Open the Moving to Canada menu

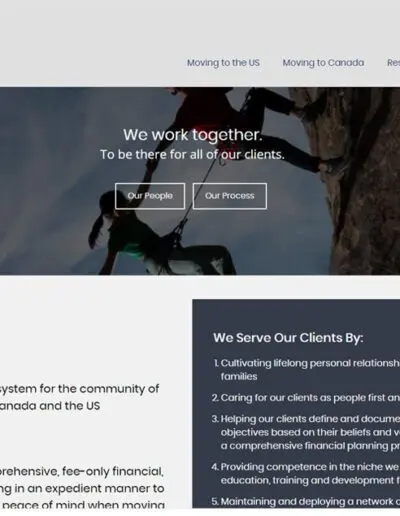tap(323, 63)
